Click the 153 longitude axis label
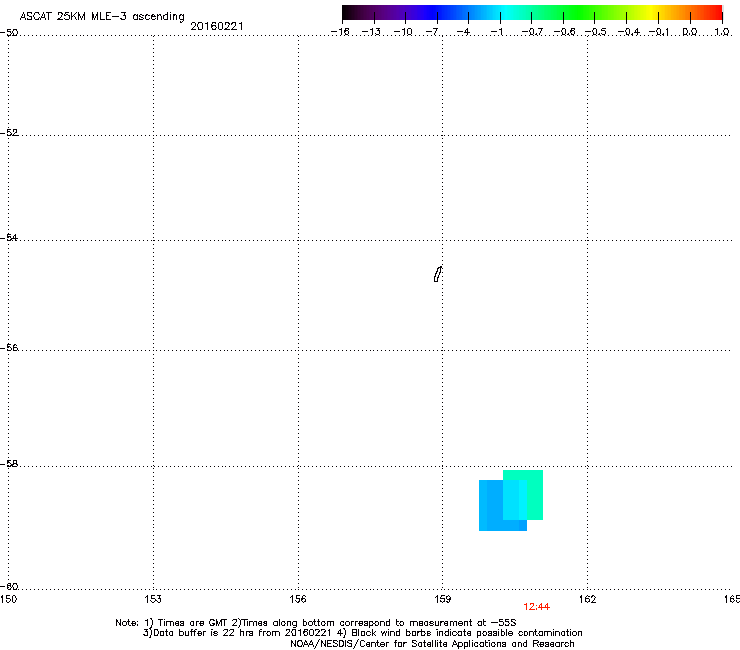The height and width of the screenshot is (650, 740). pos(153,599)
